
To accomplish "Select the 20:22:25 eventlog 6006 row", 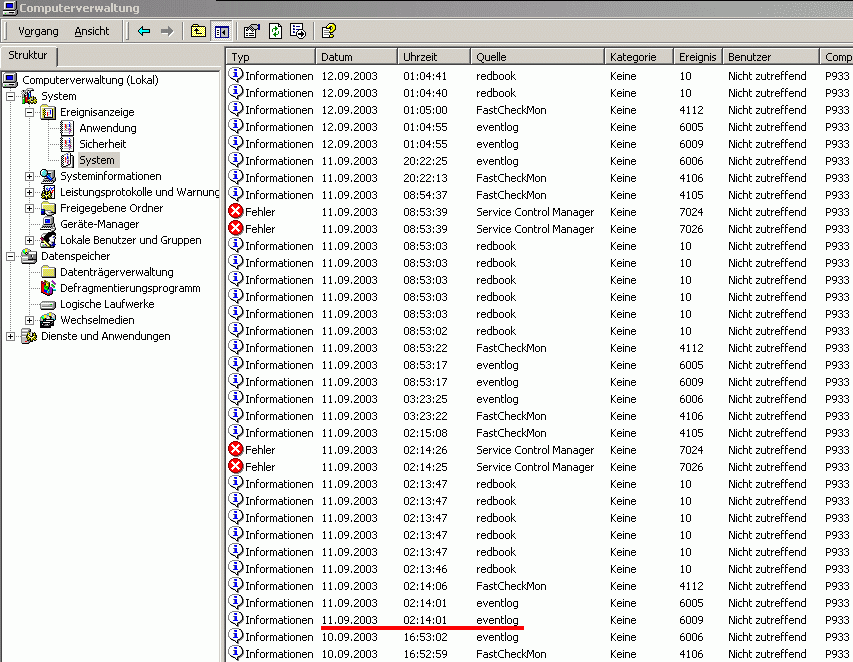I will tap(540, 161).
